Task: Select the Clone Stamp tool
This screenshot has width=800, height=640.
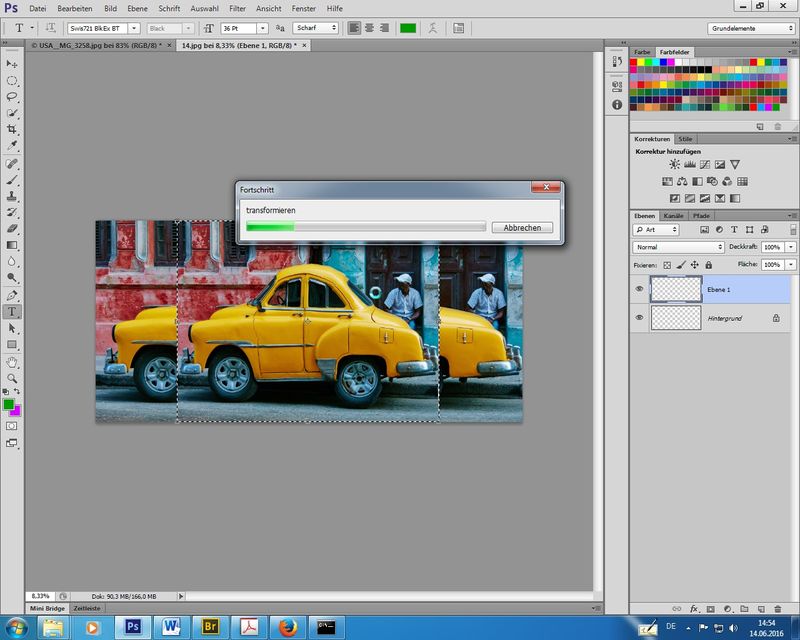Action: [13, 196]
